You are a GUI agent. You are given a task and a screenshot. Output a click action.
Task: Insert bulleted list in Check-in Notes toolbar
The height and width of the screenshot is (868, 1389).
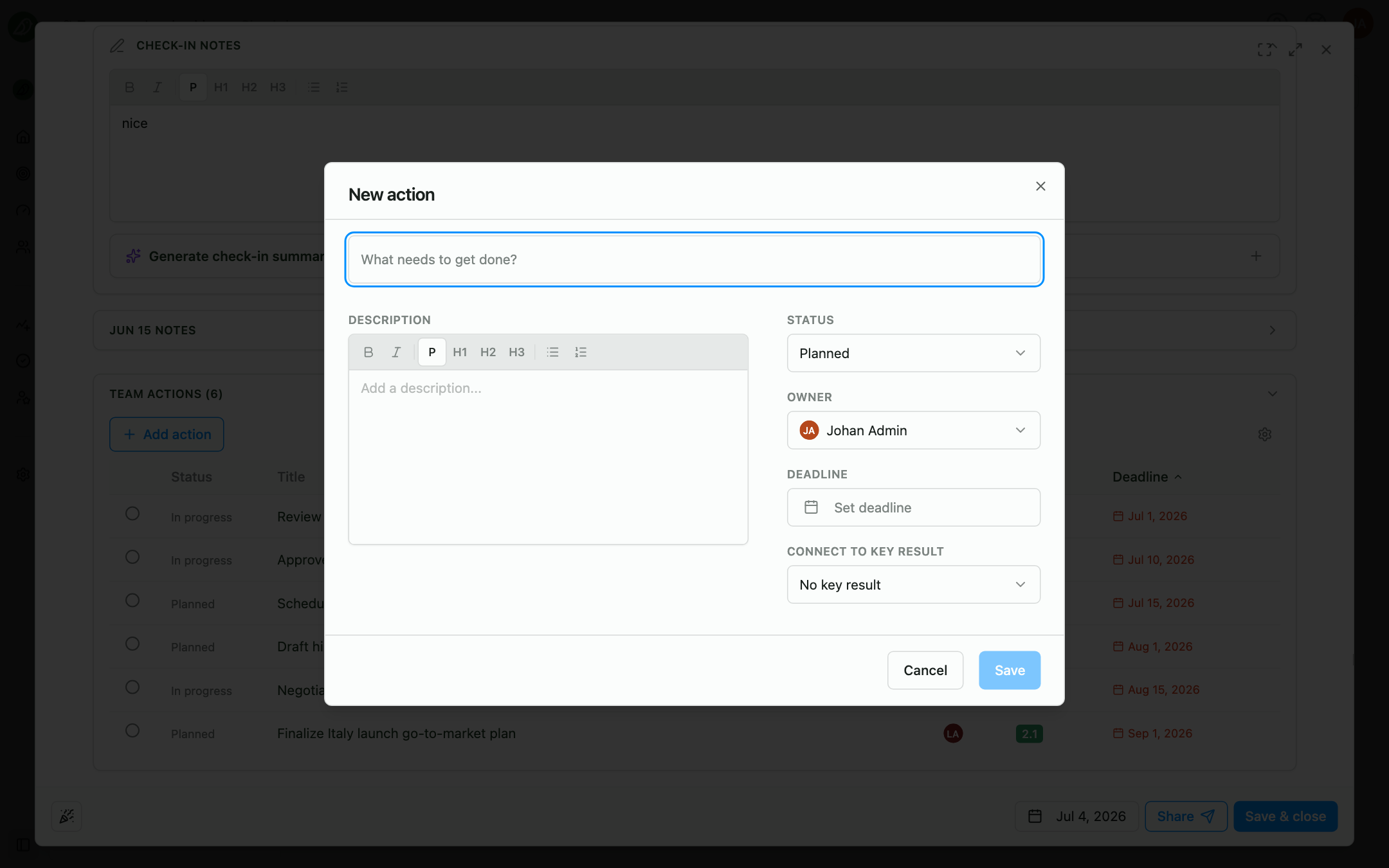(313, 87)
